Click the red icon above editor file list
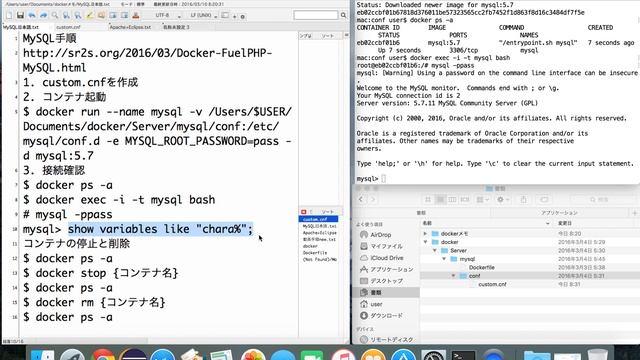The image size is (640, 360). click(x=304, y=212)
